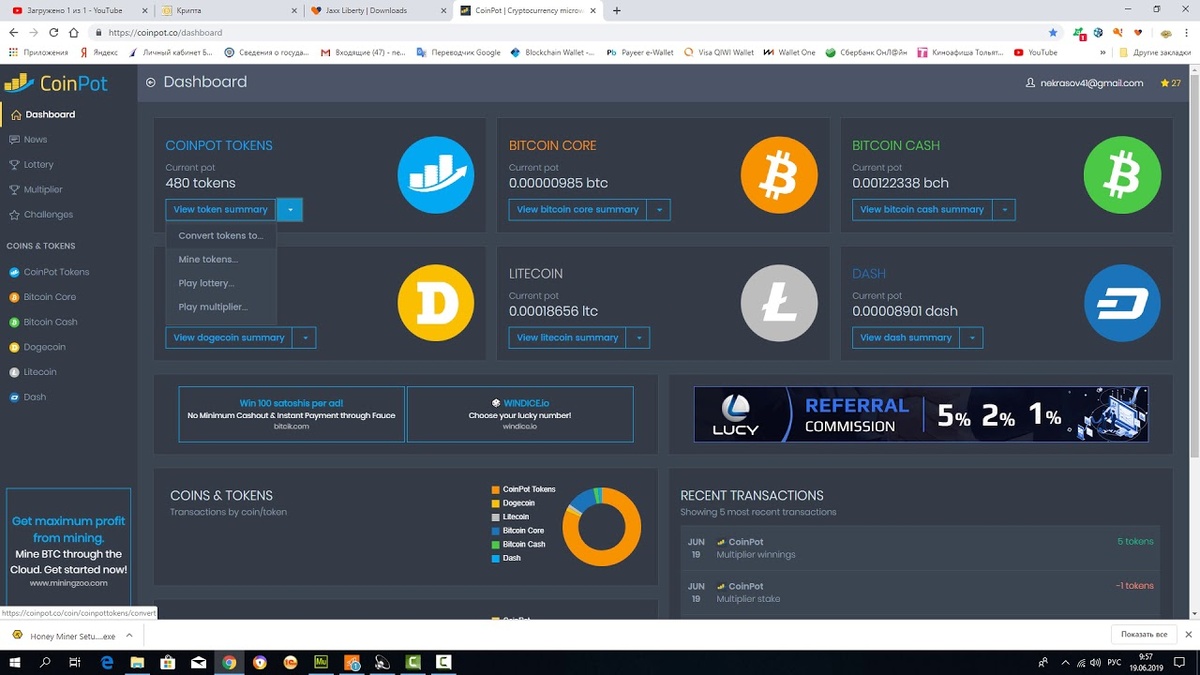1200x675 pixels.
Task: Open the account menu nekrasov41@gmail.com
Action: [x=1085, y=83]
